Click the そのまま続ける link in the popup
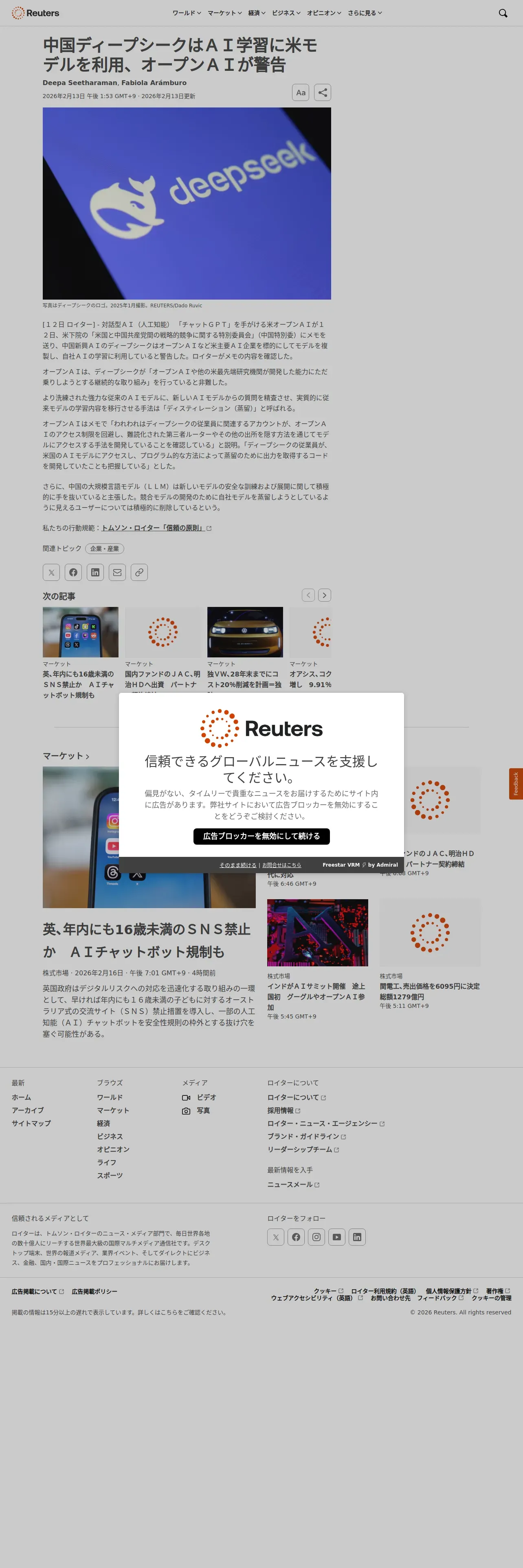523x1568 pixels. click(238, 865)
